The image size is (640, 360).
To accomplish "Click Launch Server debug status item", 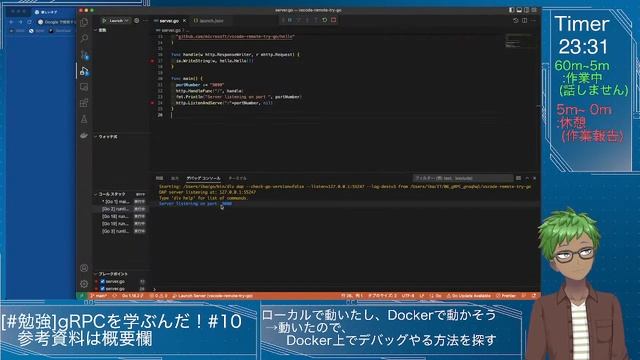I will [x=213, y=296].
